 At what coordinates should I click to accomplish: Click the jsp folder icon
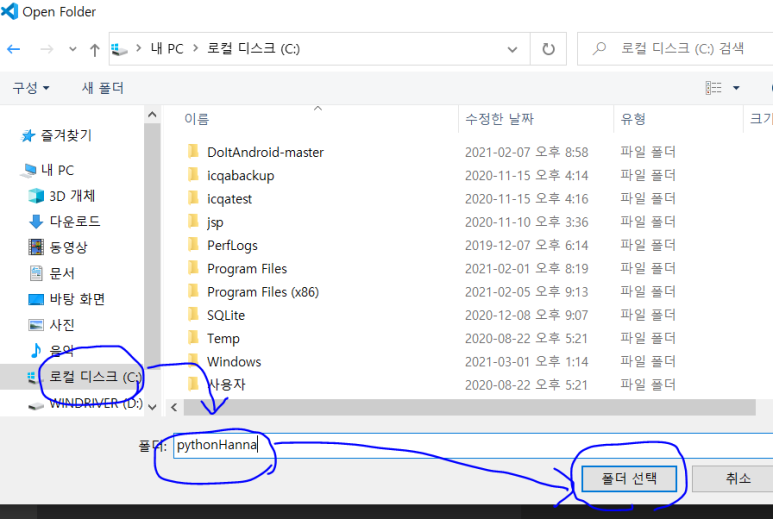(x=193, y=221)
